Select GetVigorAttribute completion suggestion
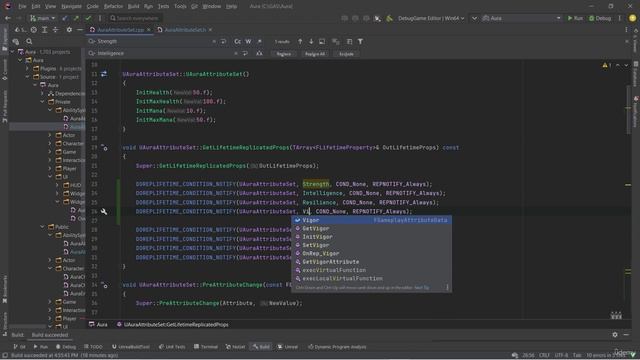This screenshot has width=640, height=360. coord(371,262)
